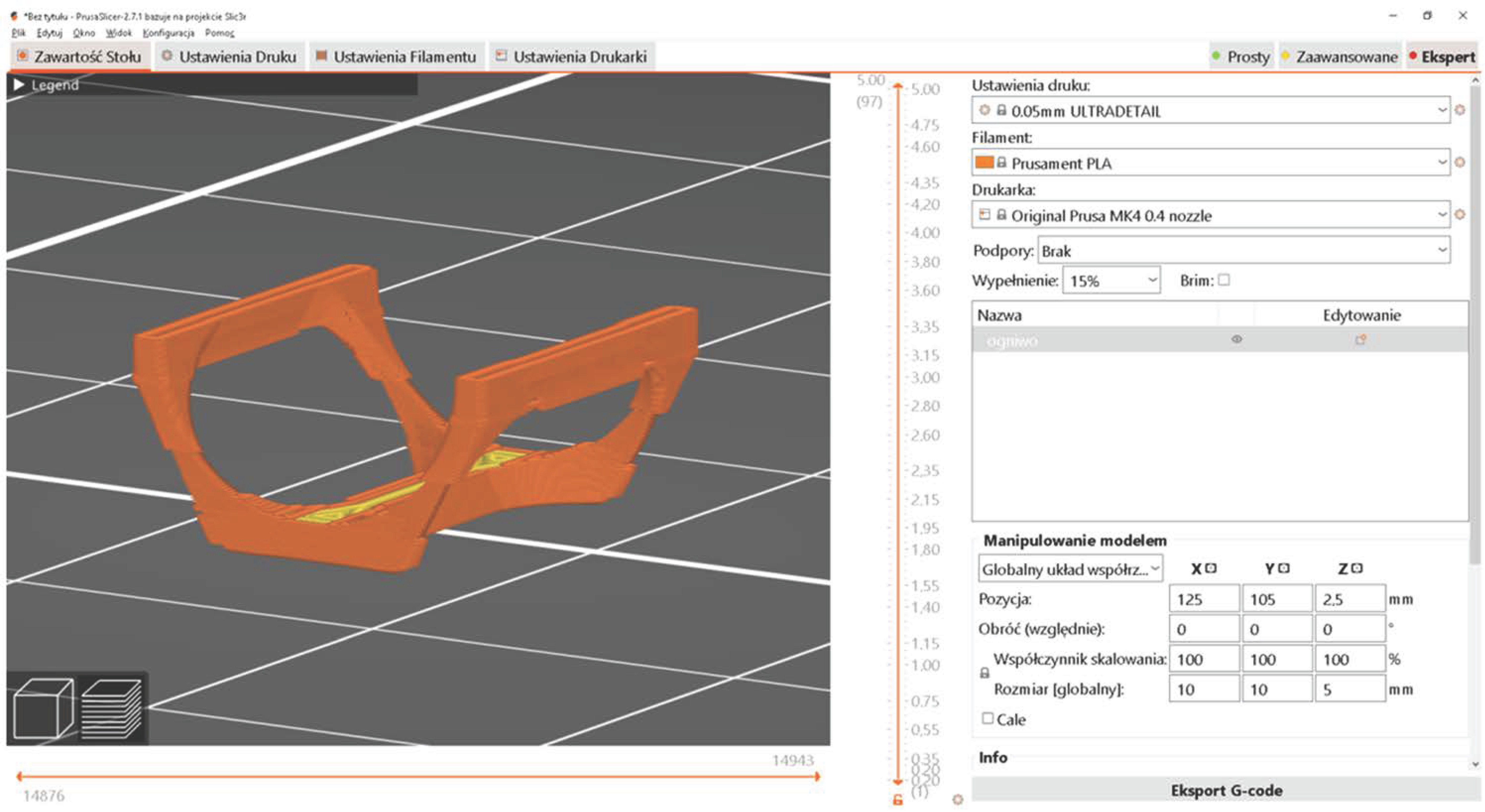Expand the Legend panel
The image size is (1485, 812).
[x=19, y=85]
